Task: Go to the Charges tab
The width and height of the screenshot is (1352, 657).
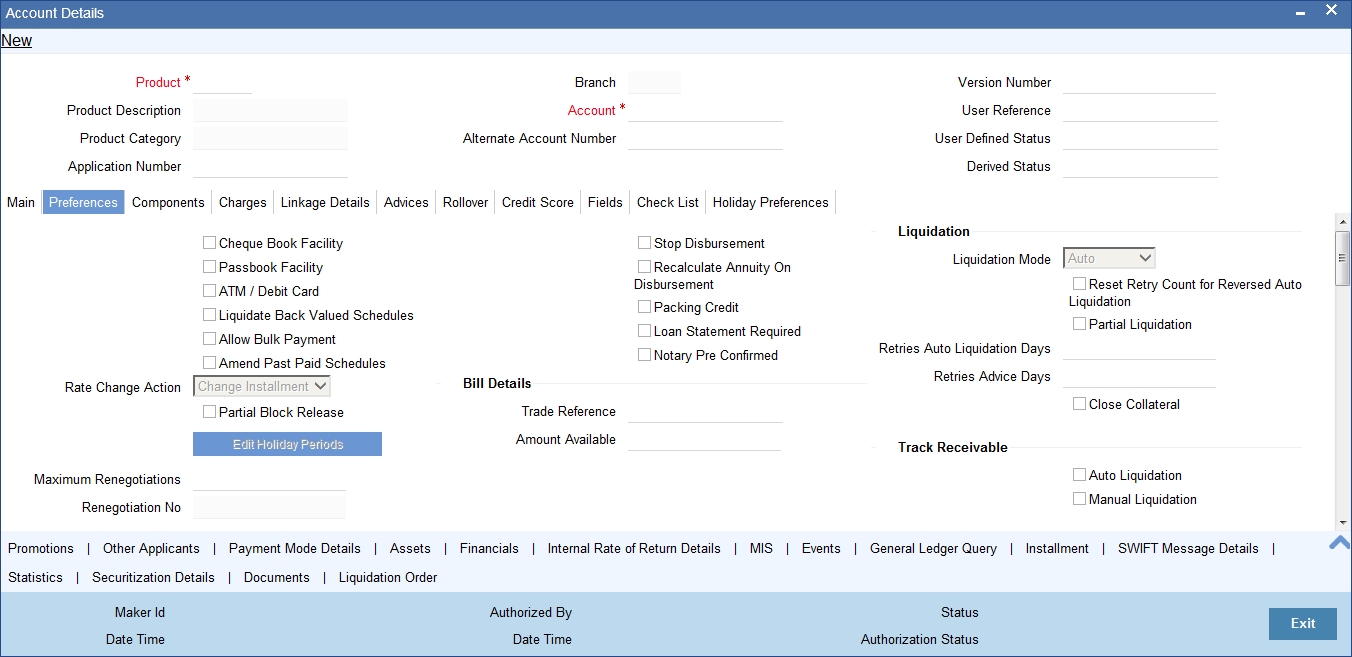Action: coord(243,202)
